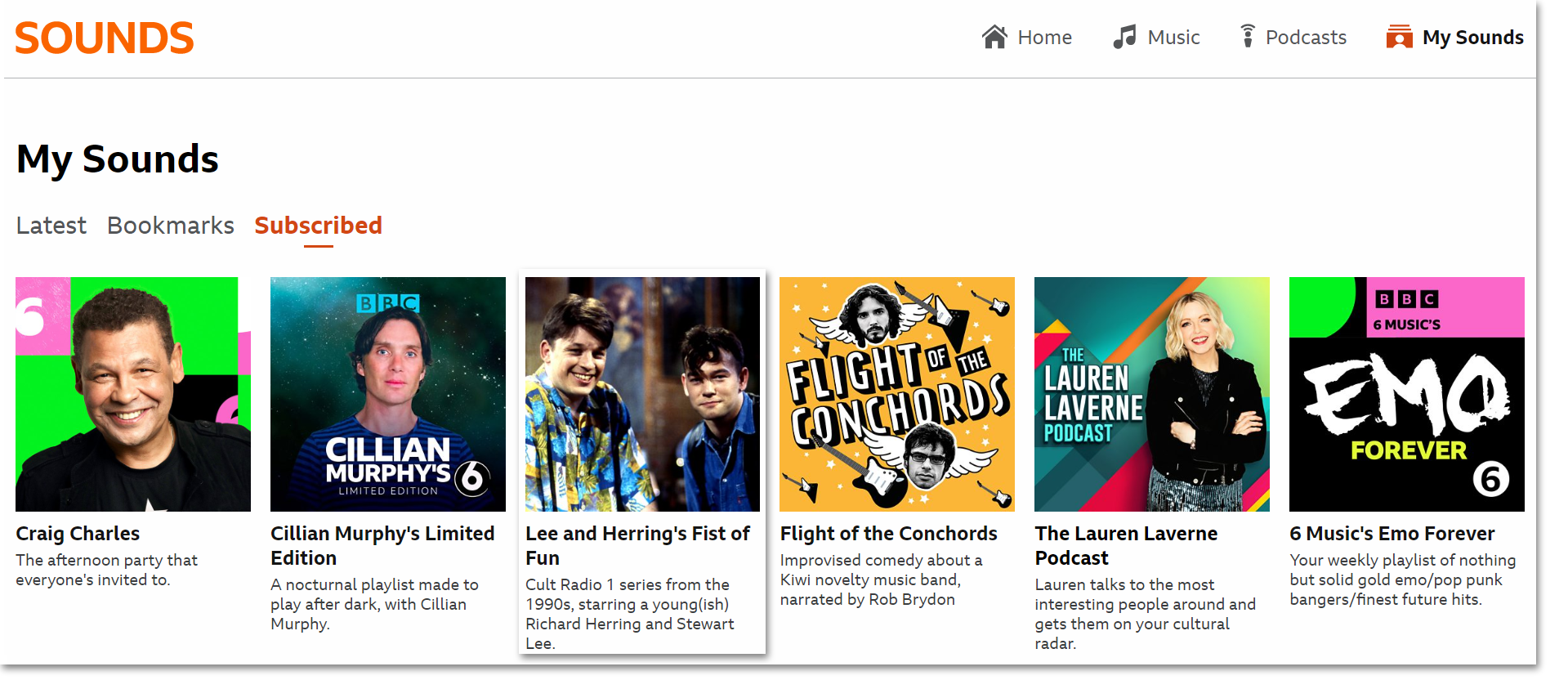Select My Sounds nav link text
1568x698 pixels.
(1472, 38)
